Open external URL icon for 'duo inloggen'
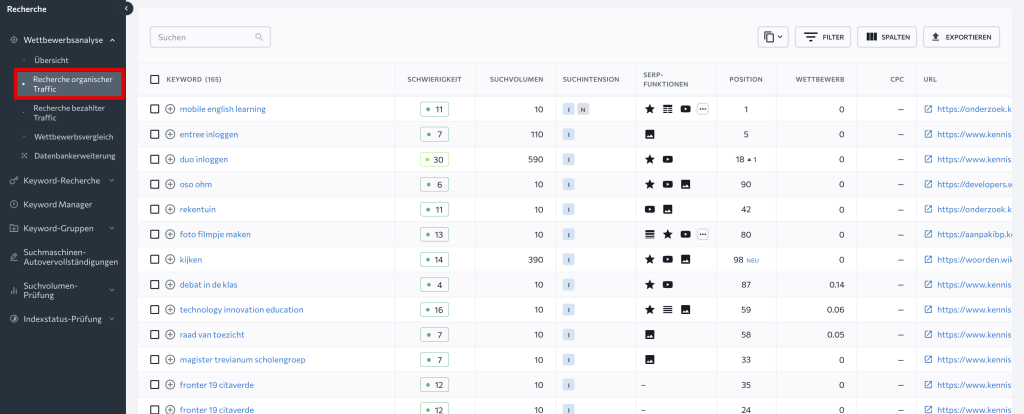 coord(928,159)
